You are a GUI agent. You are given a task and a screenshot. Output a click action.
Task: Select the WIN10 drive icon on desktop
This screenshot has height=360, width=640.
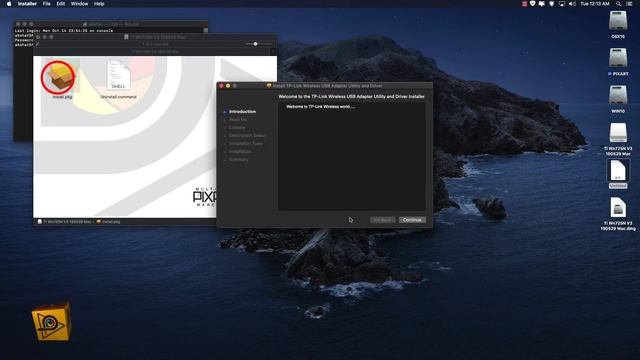point(618,95)
